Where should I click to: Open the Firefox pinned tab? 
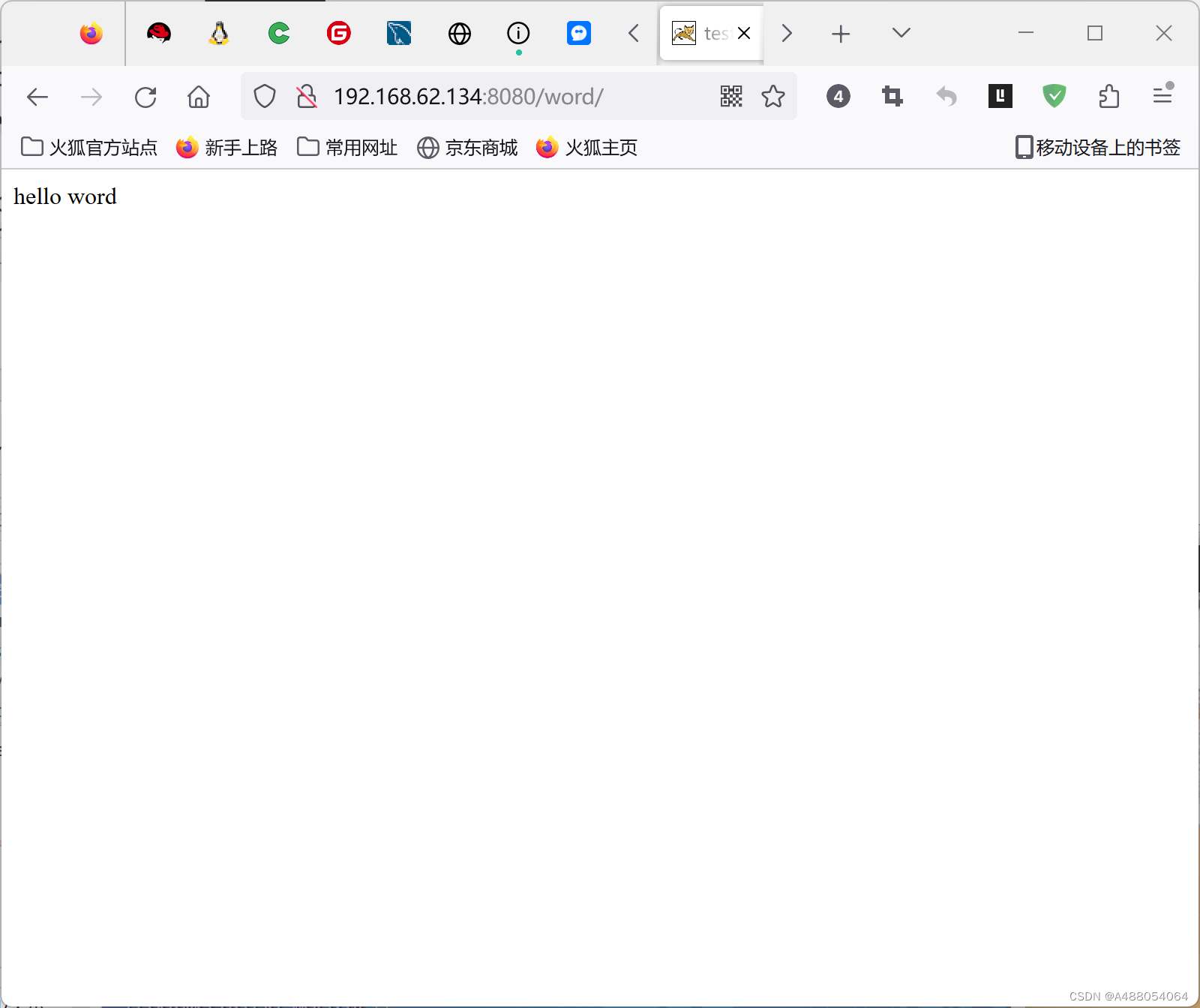[91, 33]
